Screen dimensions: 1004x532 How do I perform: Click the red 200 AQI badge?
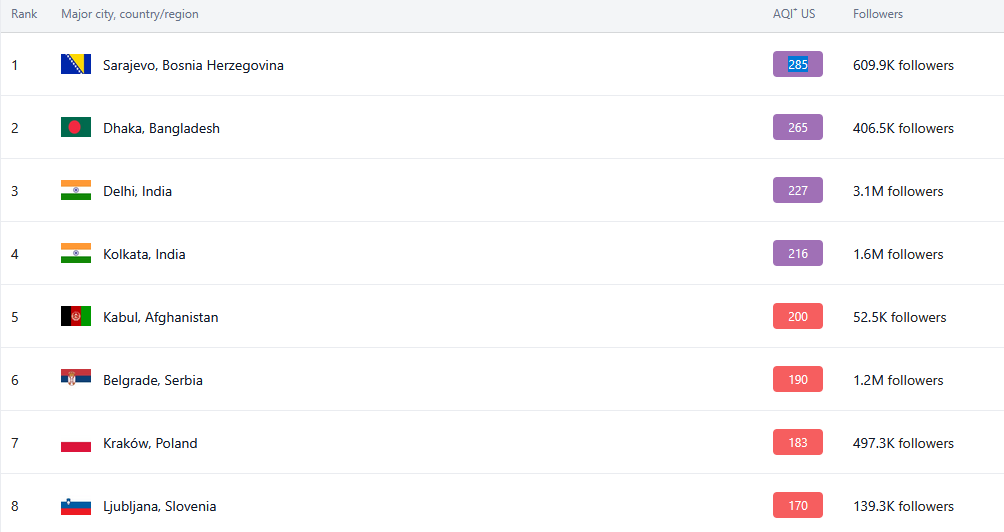pos(797,317)
